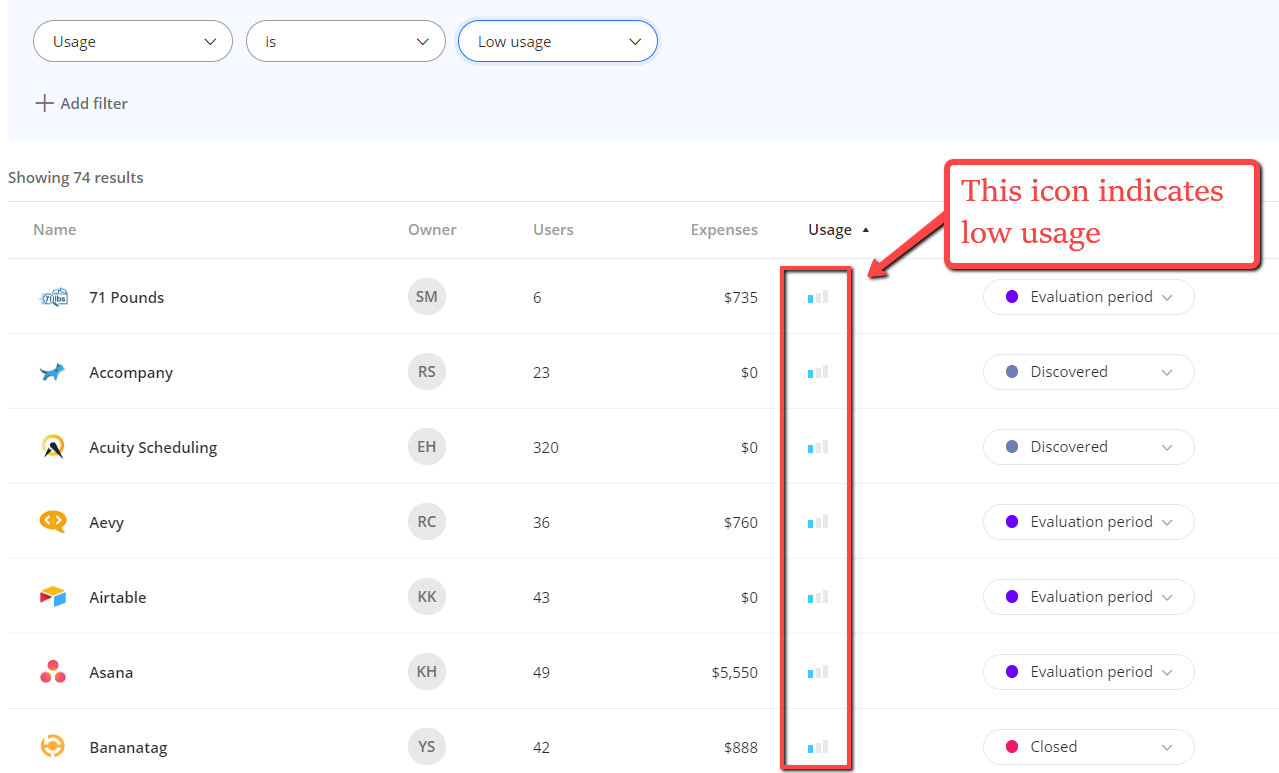Sort by Users column header
This screenshot has height=773, width=1279.
tap(553, 230)
